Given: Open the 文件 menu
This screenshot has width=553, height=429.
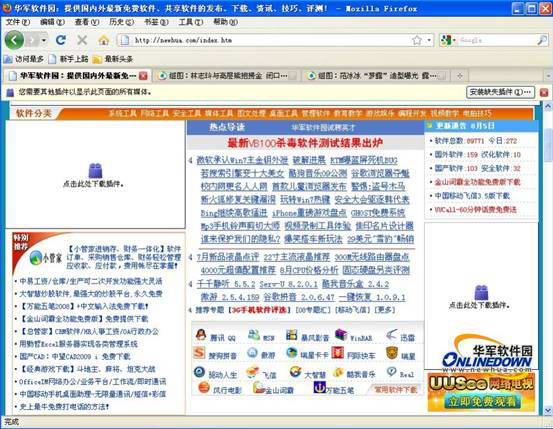Looking at the screenshot, I should pos(18,22).
